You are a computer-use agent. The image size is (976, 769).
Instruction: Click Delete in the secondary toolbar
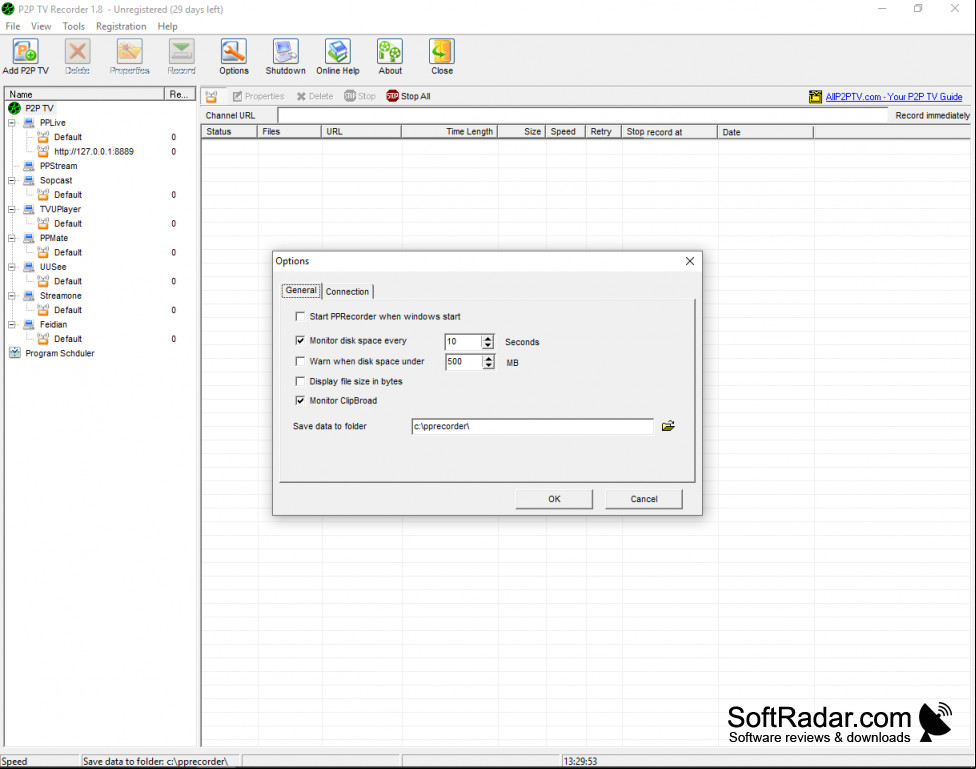315,96
